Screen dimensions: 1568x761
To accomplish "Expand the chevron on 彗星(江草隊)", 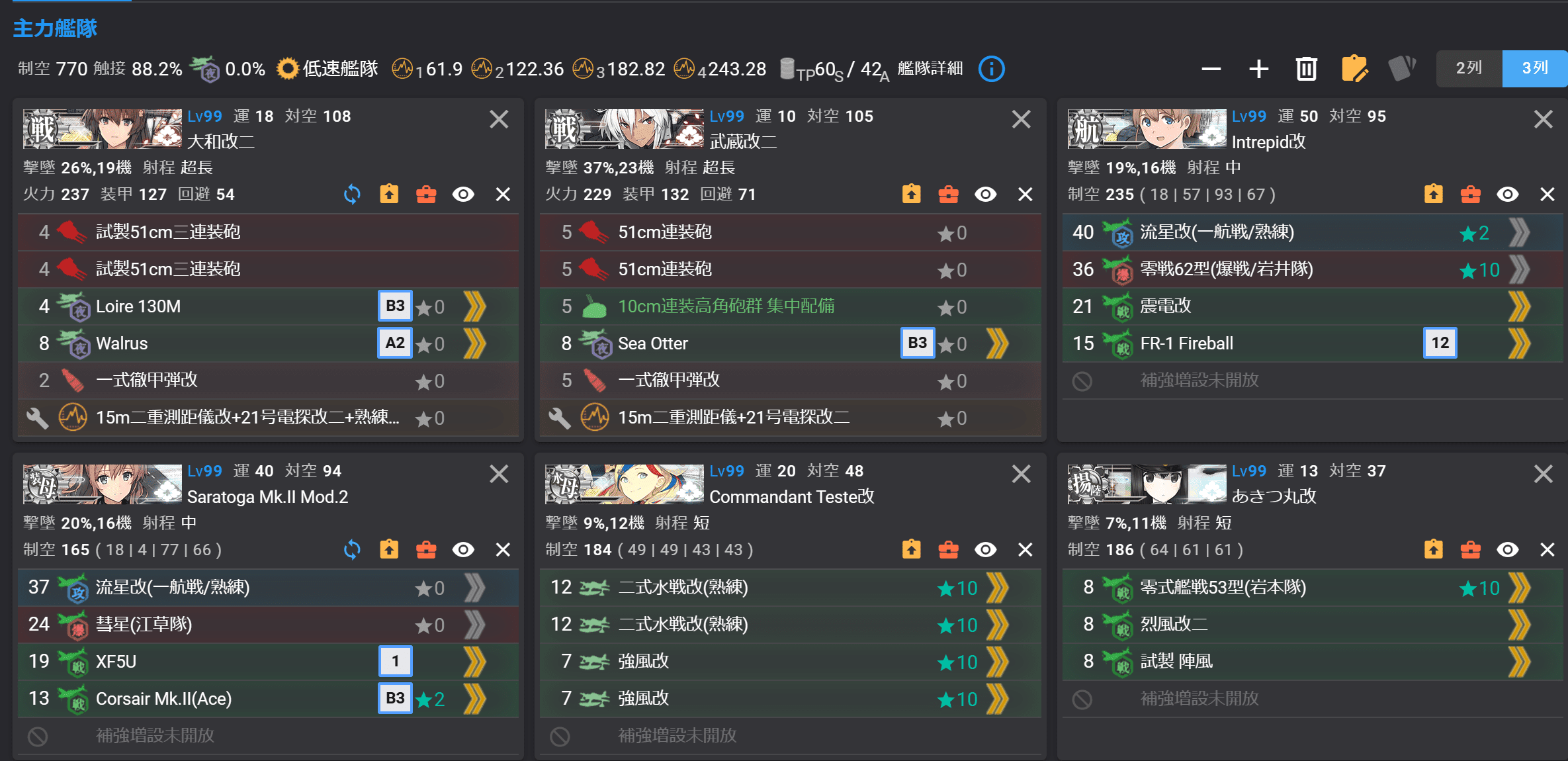I will coord(474,624).
